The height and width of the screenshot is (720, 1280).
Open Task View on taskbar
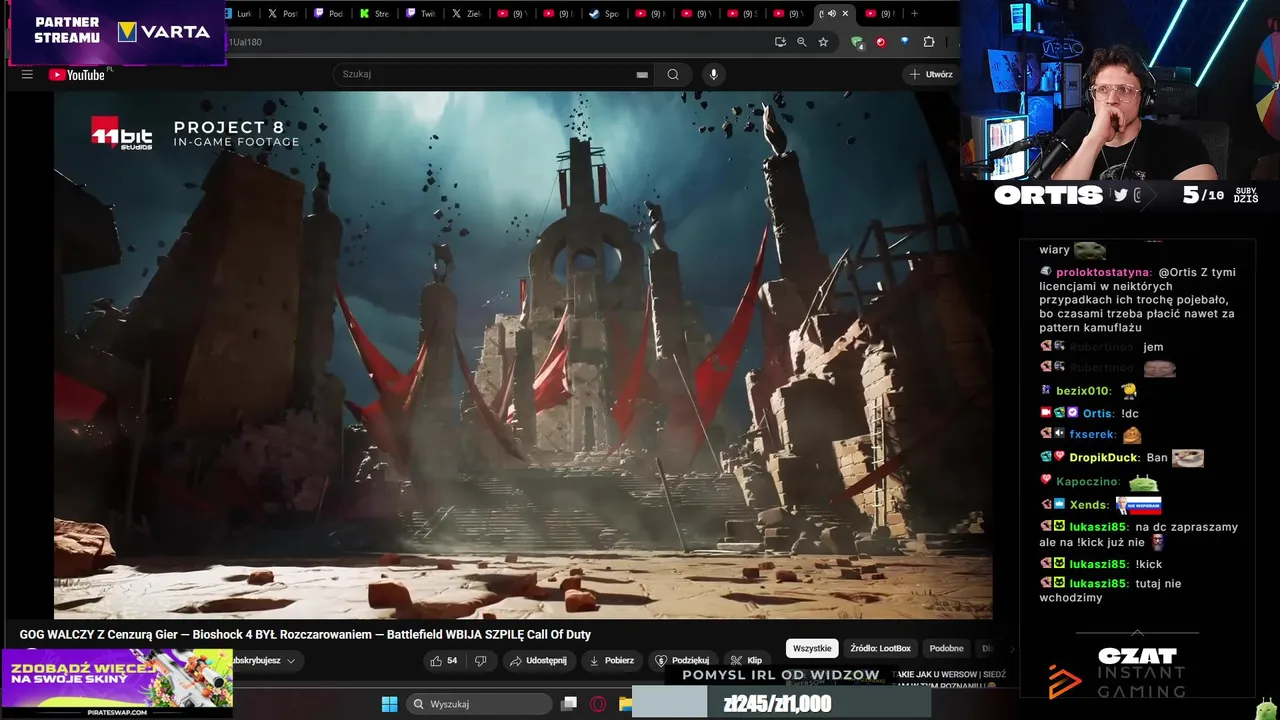(x=568, y=704)
